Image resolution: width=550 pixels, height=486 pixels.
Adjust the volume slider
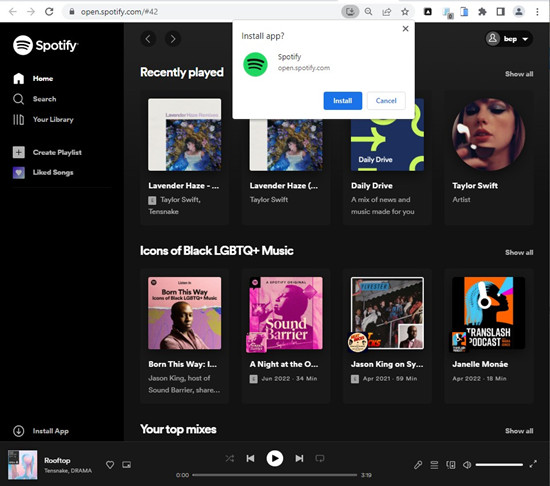pyautogui.click(x=499, y=465)
